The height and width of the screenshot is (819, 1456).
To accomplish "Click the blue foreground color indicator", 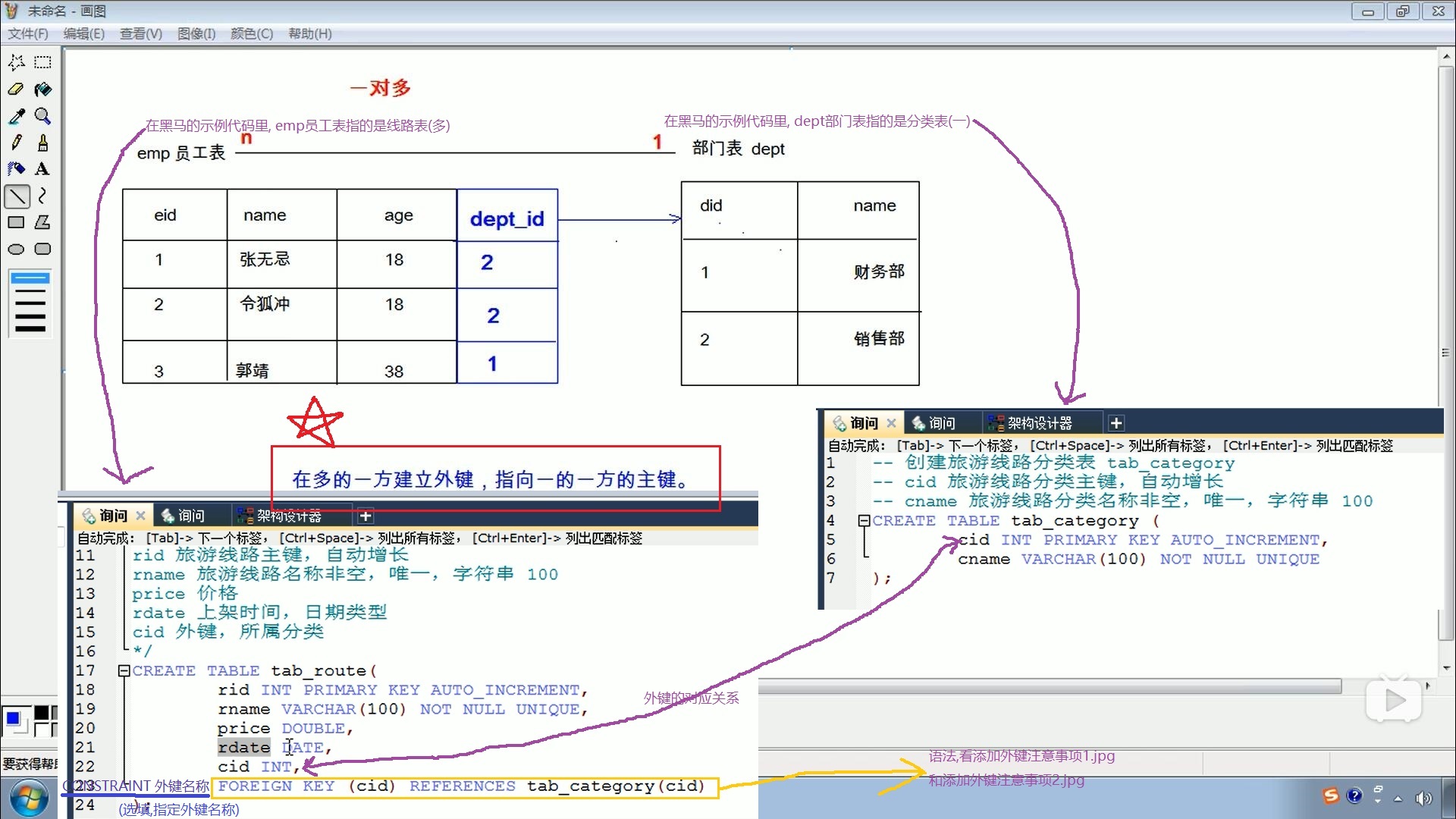I will (x=13, y=717).
